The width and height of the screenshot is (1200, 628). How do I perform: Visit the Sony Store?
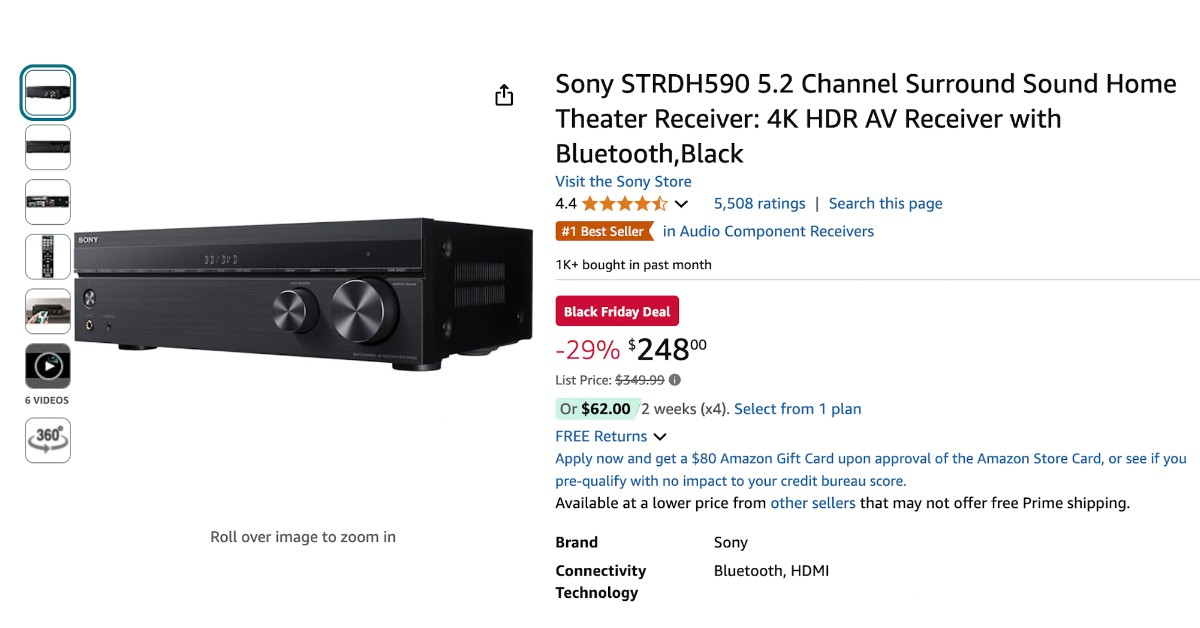click(623, 181)
